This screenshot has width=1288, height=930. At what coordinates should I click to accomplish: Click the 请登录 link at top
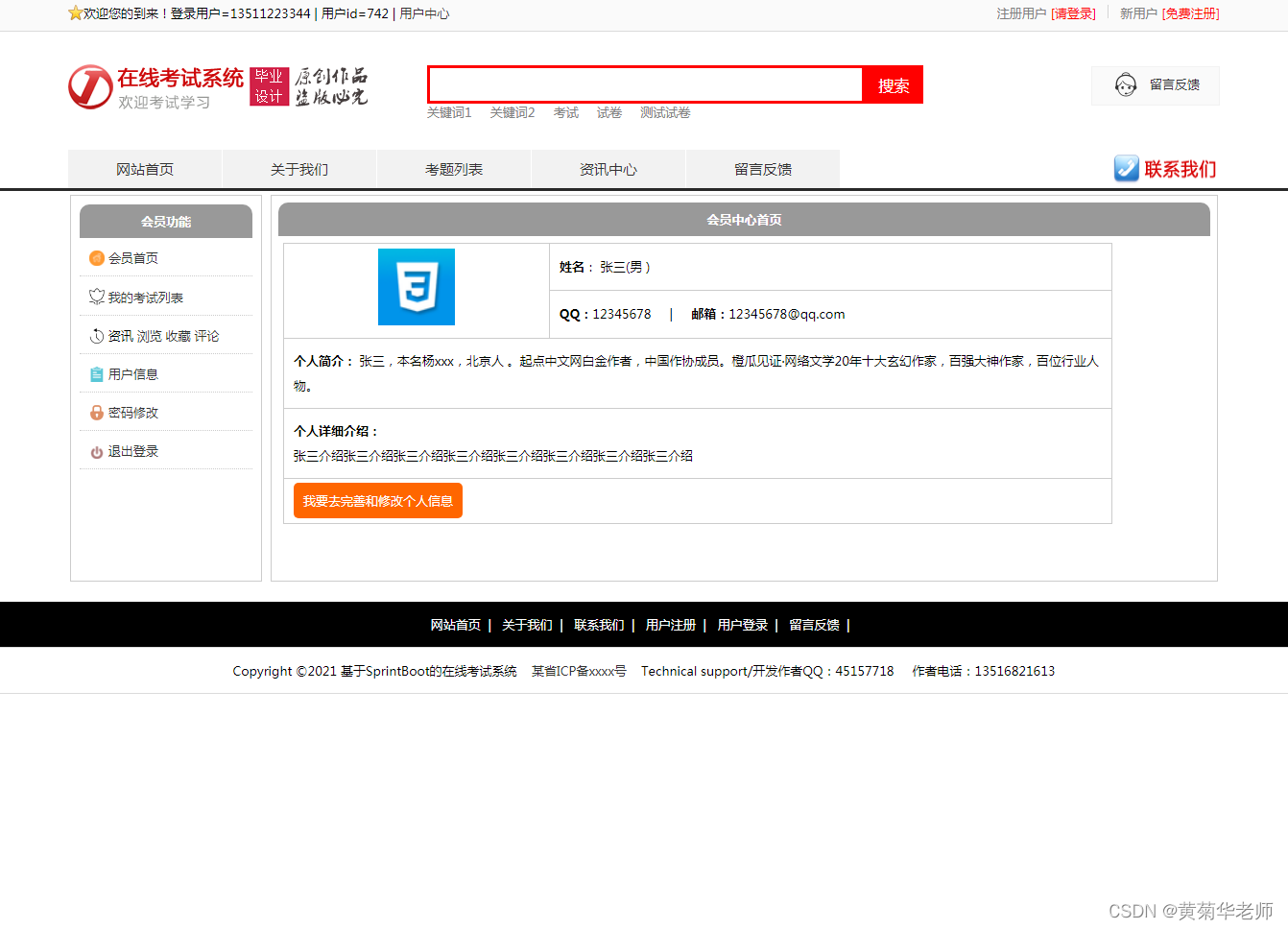[1073, 13]
